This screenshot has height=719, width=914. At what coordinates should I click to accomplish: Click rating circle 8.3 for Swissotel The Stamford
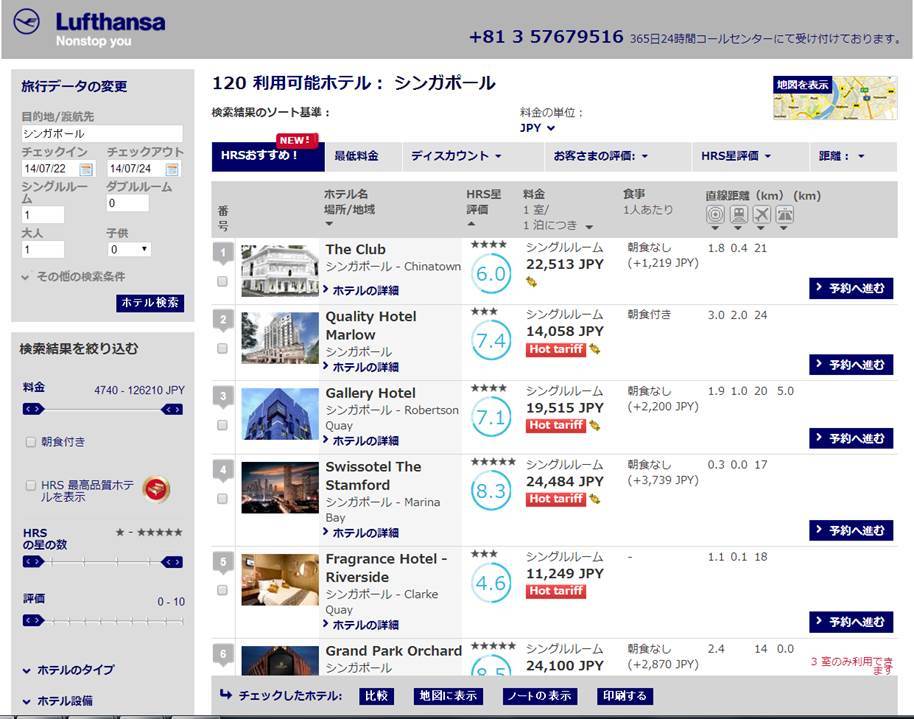tap(491, 491)
